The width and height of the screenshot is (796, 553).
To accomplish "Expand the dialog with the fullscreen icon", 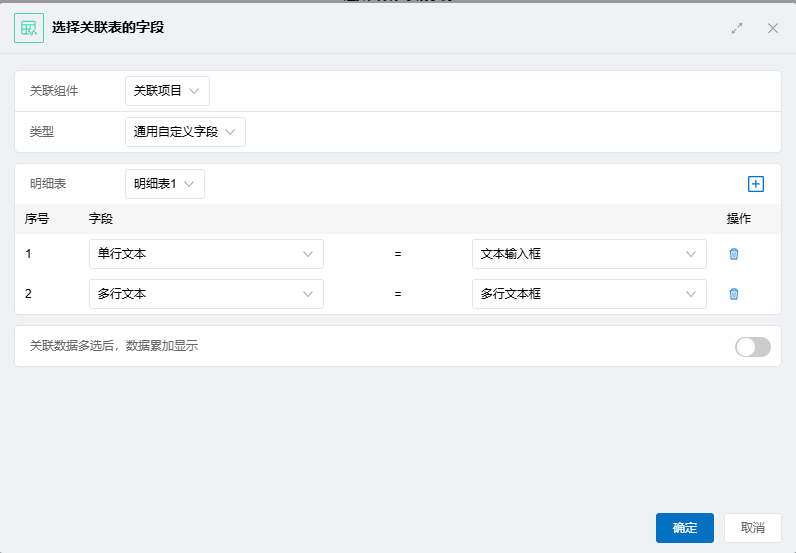I will 737,28.
